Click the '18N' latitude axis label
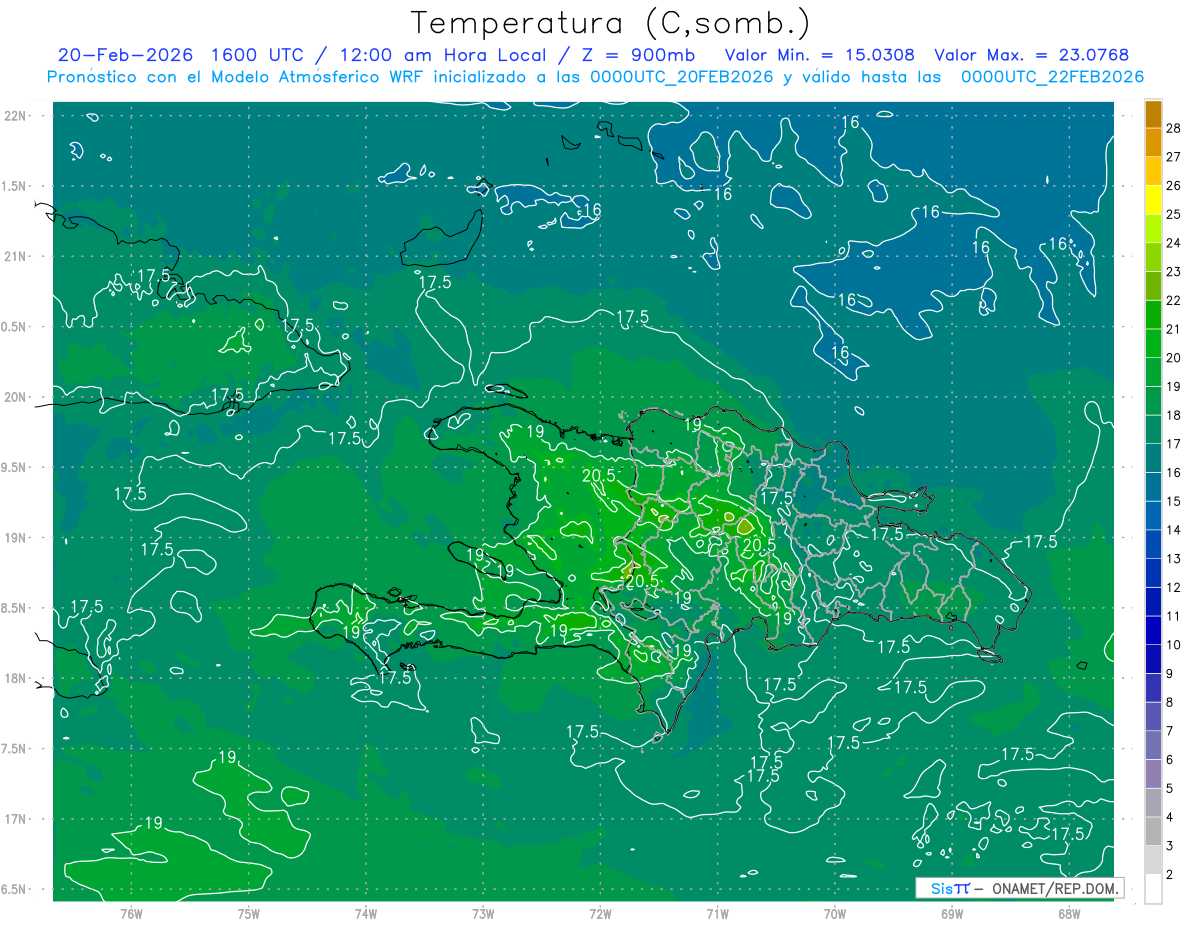 coord(16,678)
